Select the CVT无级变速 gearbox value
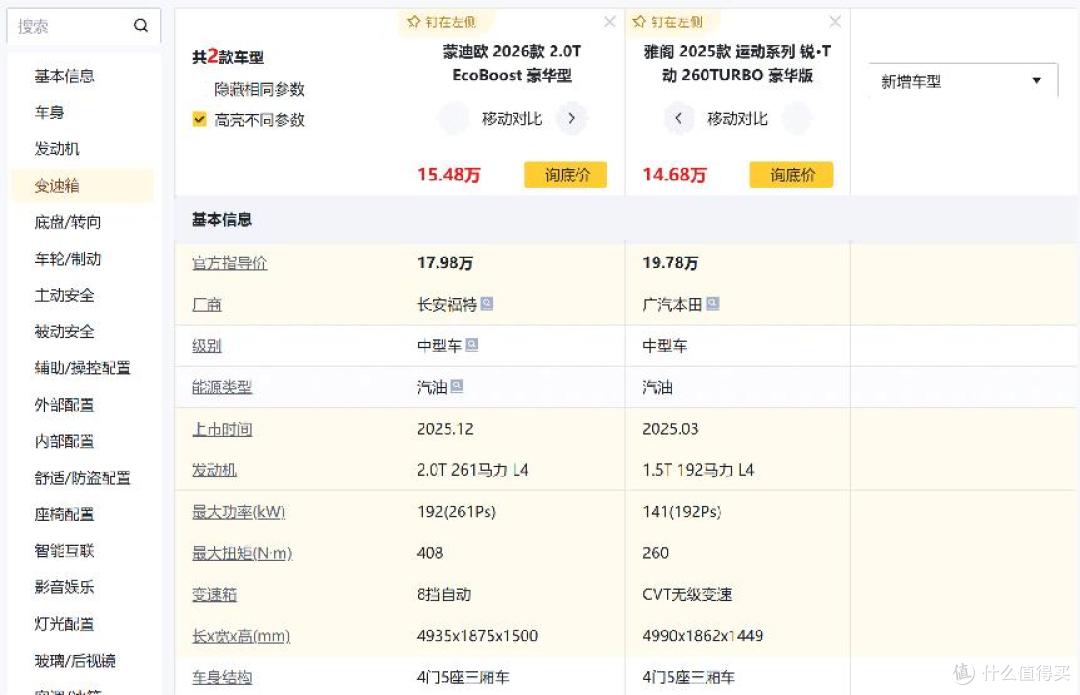 tap(687, 594)
